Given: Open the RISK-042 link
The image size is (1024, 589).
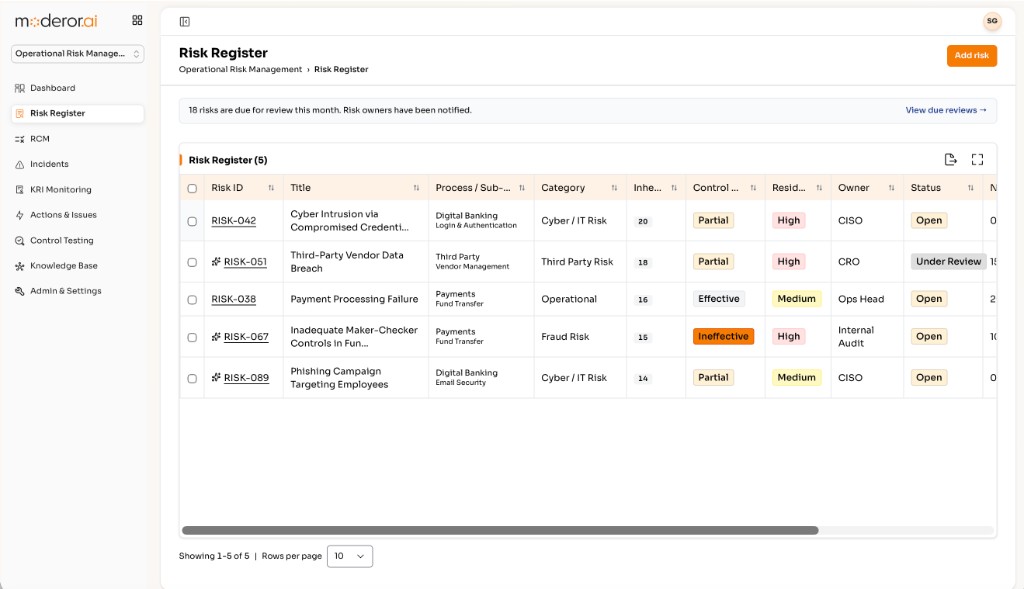Looking at the screenshot, I should [234, 221].
